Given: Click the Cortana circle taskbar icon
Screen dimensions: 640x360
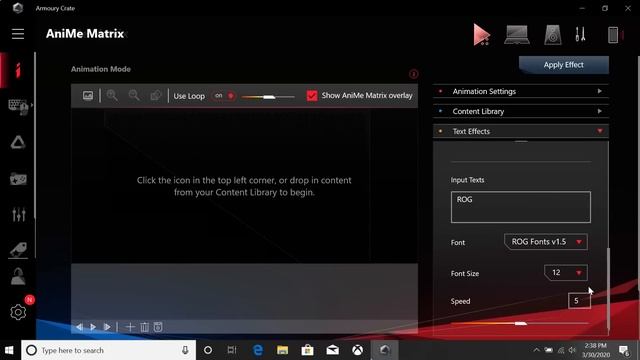Looking at the screenshot, I should (x=208, y=350).
